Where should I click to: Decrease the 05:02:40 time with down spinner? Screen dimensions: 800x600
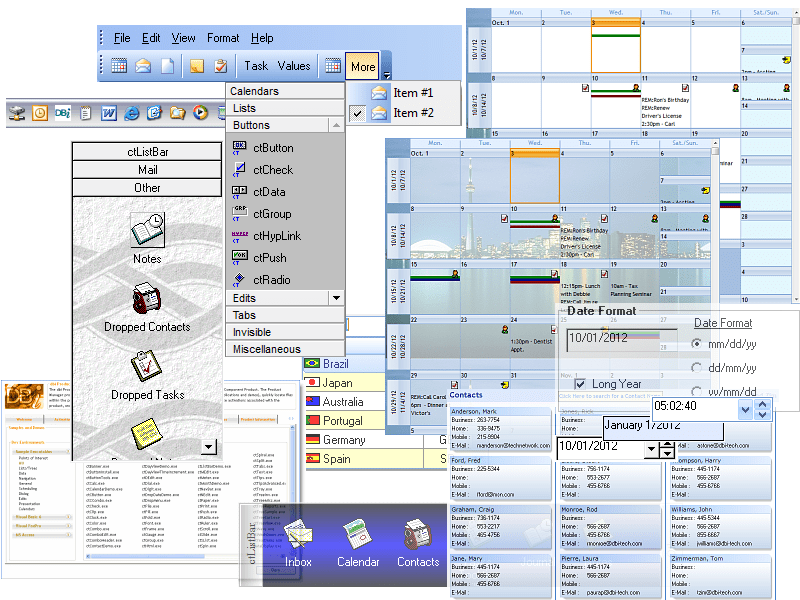(763, 414)
